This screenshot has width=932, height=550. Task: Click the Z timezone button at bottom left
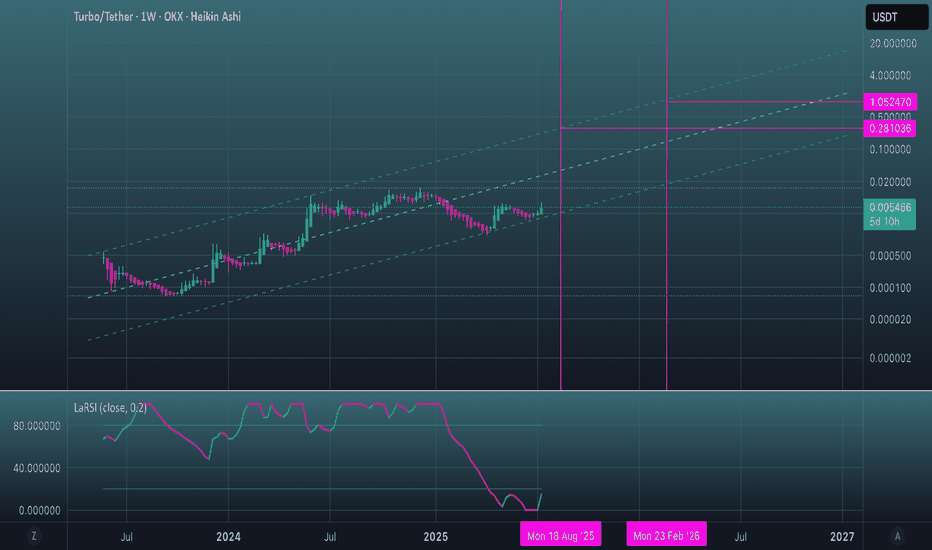[x=34, y=536]
